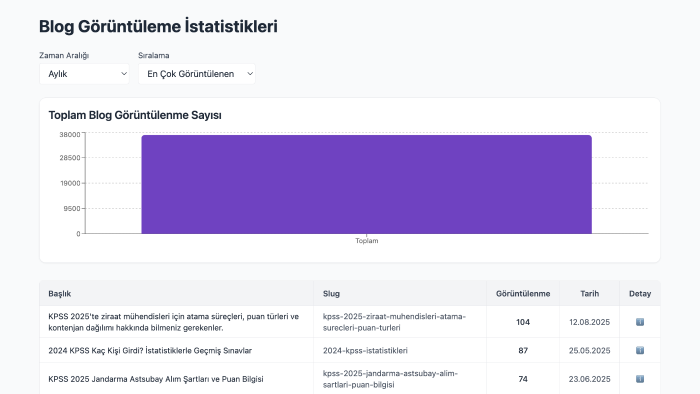Select the 2024 KPSS Kaç Kişi Girdi title
The image size is (700, 394).
point(150,351)
